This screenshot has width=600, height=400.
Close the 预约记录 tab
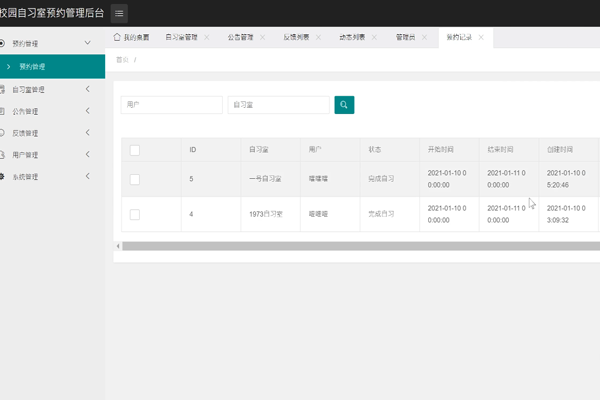pos(481,37)
